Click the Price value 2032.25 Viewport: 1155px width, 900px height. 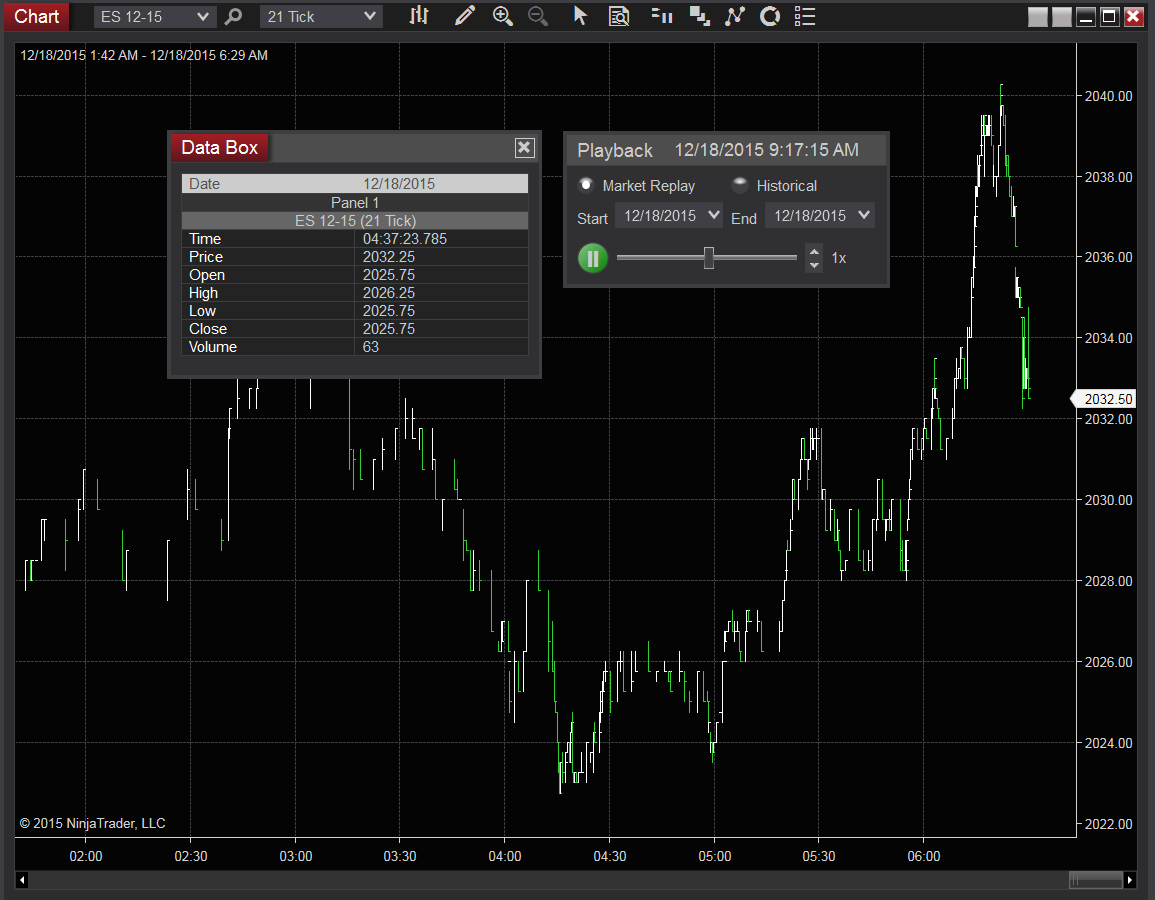[x=388, y=257]
